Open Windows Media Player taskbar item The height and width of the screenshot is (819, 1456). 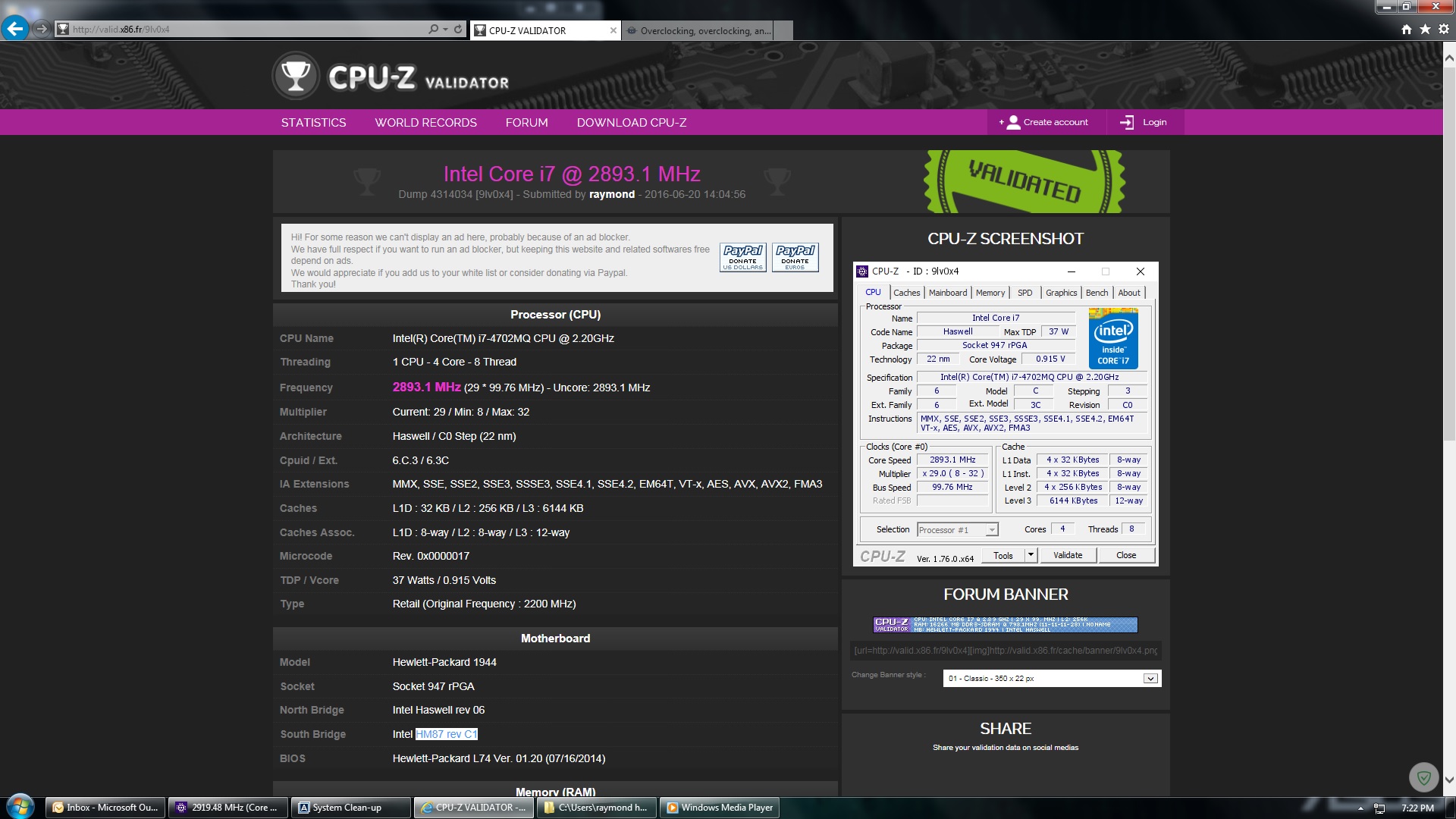(720, 808)
